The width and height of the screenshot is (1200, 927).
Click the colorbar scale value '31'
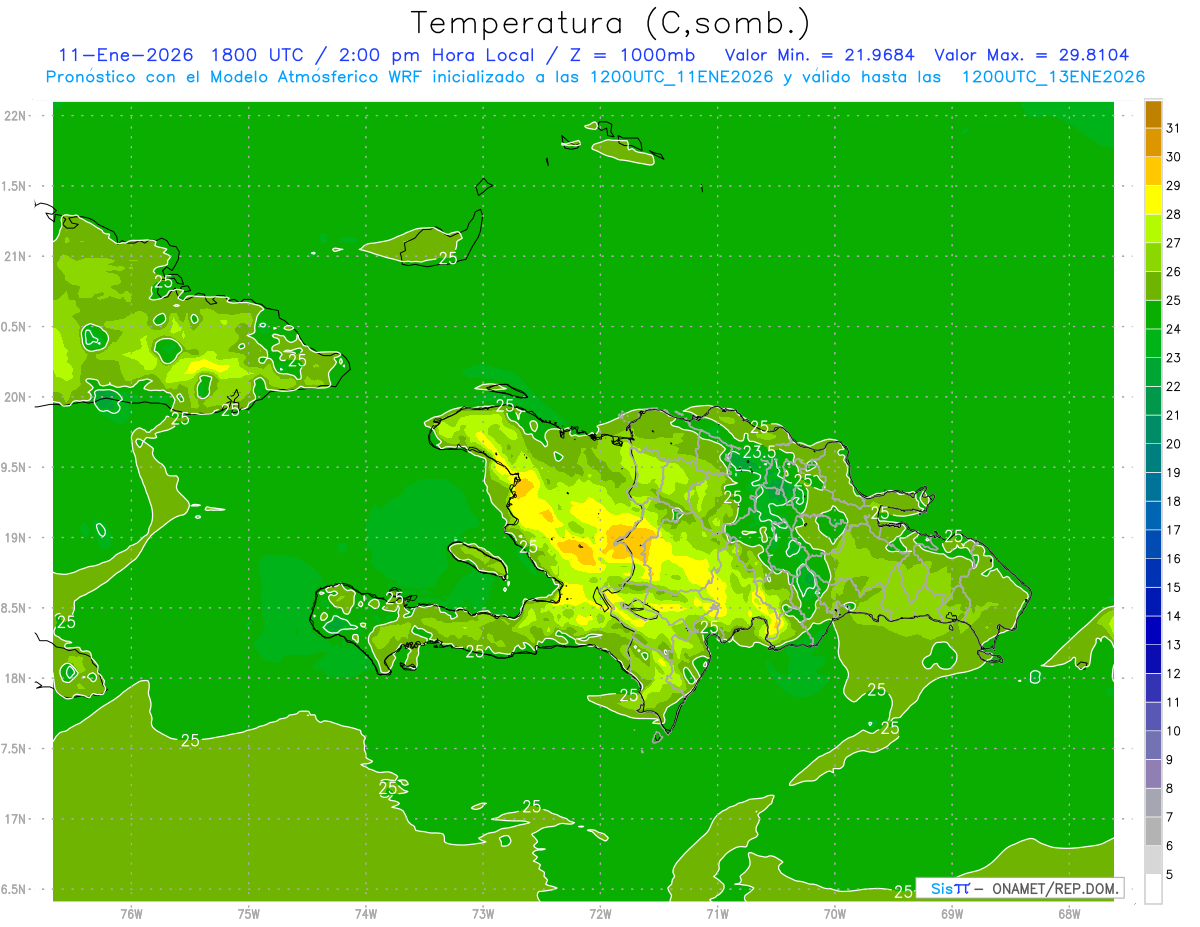click(1173, 128)
